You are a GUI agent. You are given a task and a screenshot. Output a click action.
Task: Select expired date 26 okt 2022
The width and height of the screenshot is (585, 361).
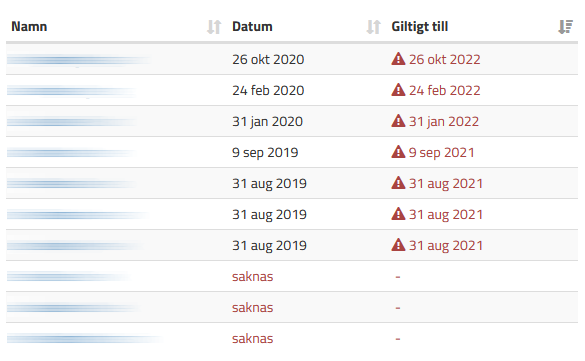coord(444,59)
